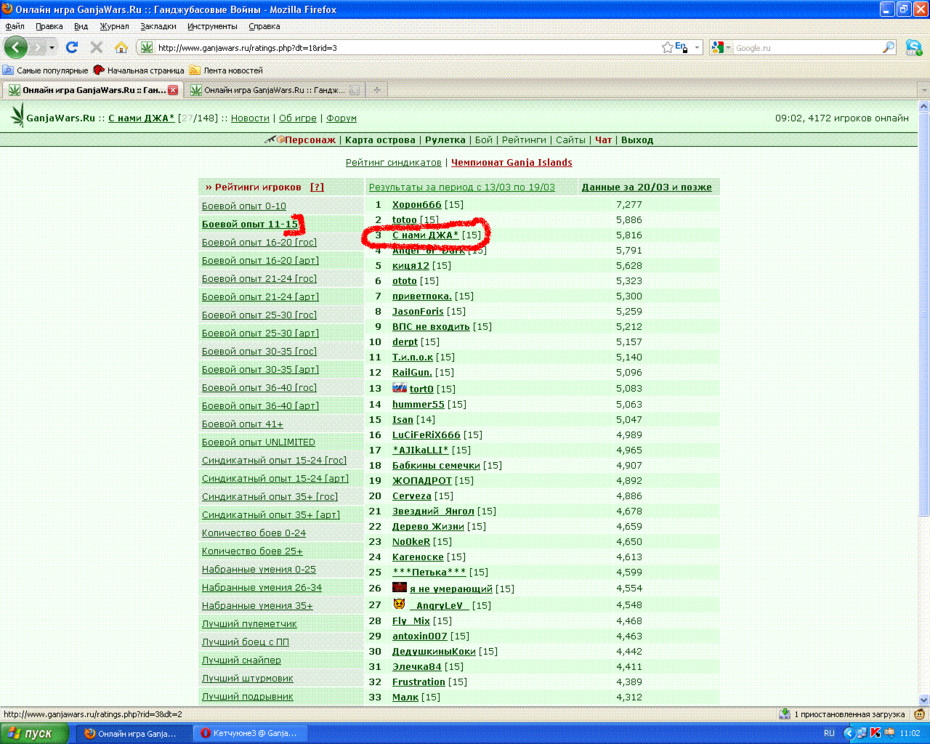Open Лента новостей bookmark

pyautogui.click(x=226, y=70)
